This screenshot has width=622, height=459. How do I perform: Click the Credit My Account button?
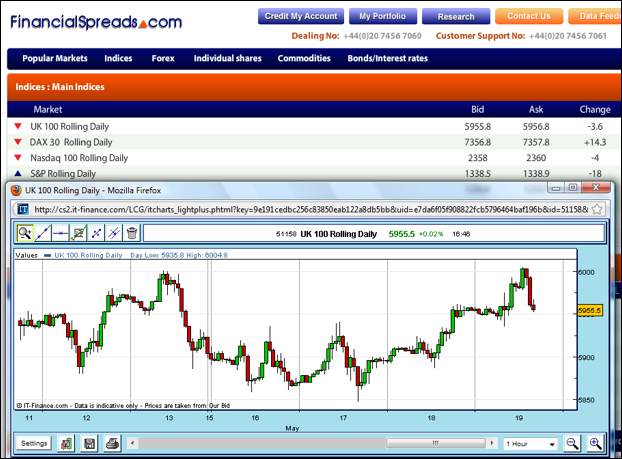pyautogui.click(x=301, y=16)
